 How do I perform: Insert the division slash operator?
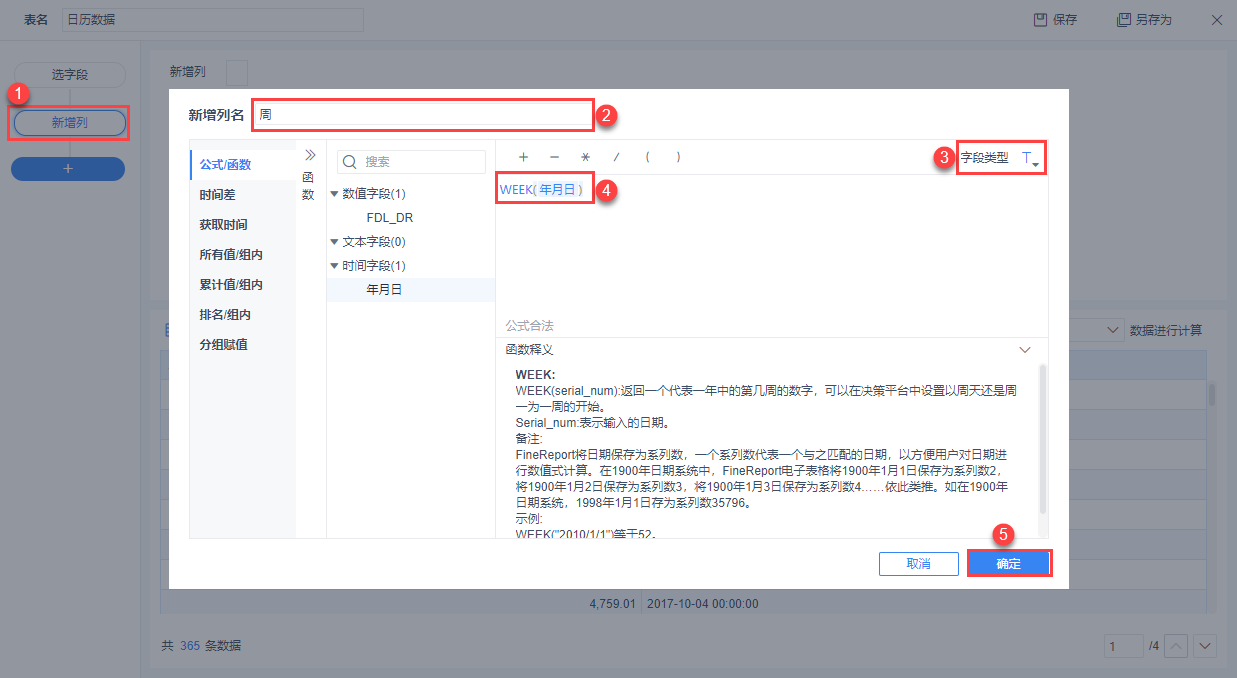(616, 157)
